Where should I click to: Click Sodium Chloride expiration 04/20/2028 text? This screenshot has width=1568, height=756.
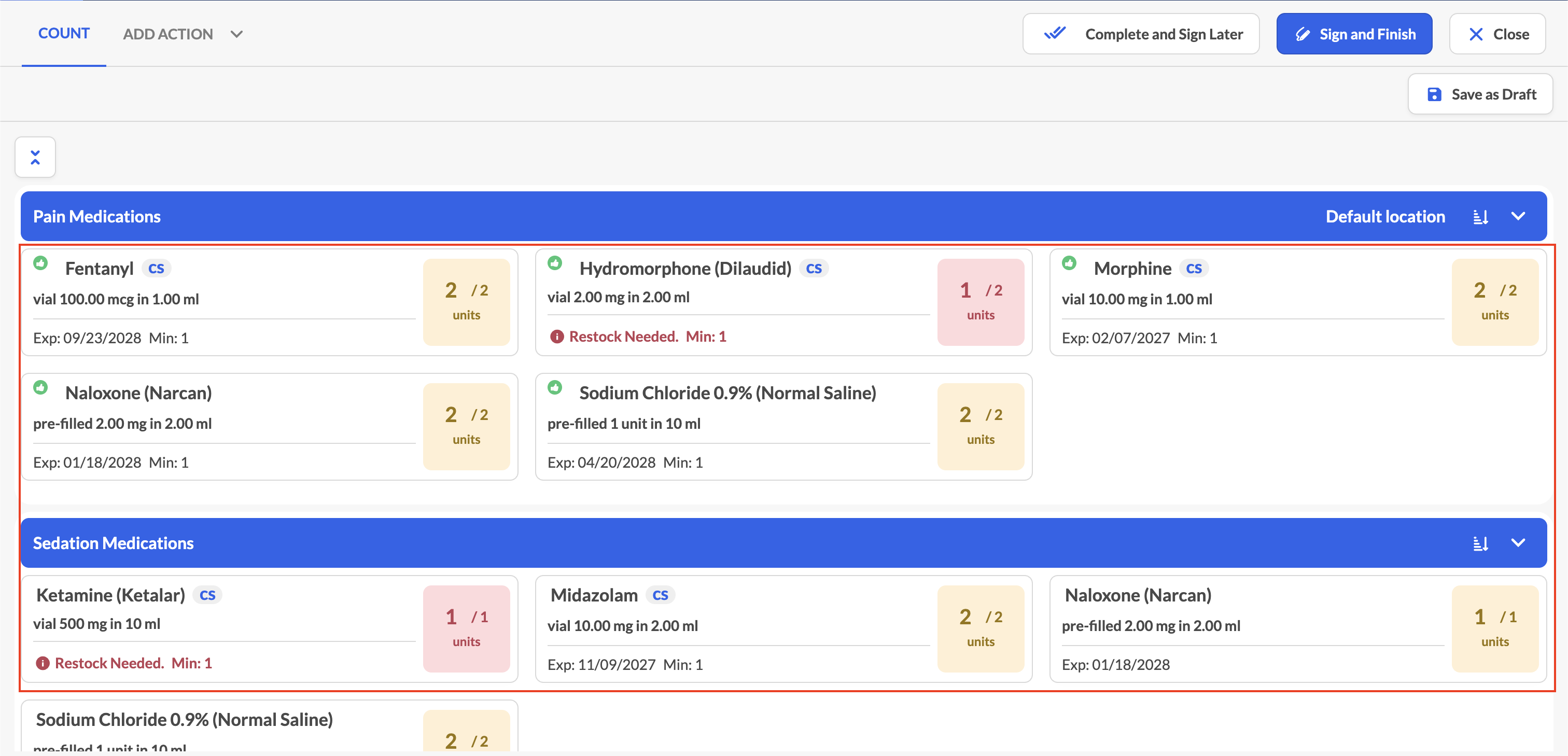click(601, 463)
